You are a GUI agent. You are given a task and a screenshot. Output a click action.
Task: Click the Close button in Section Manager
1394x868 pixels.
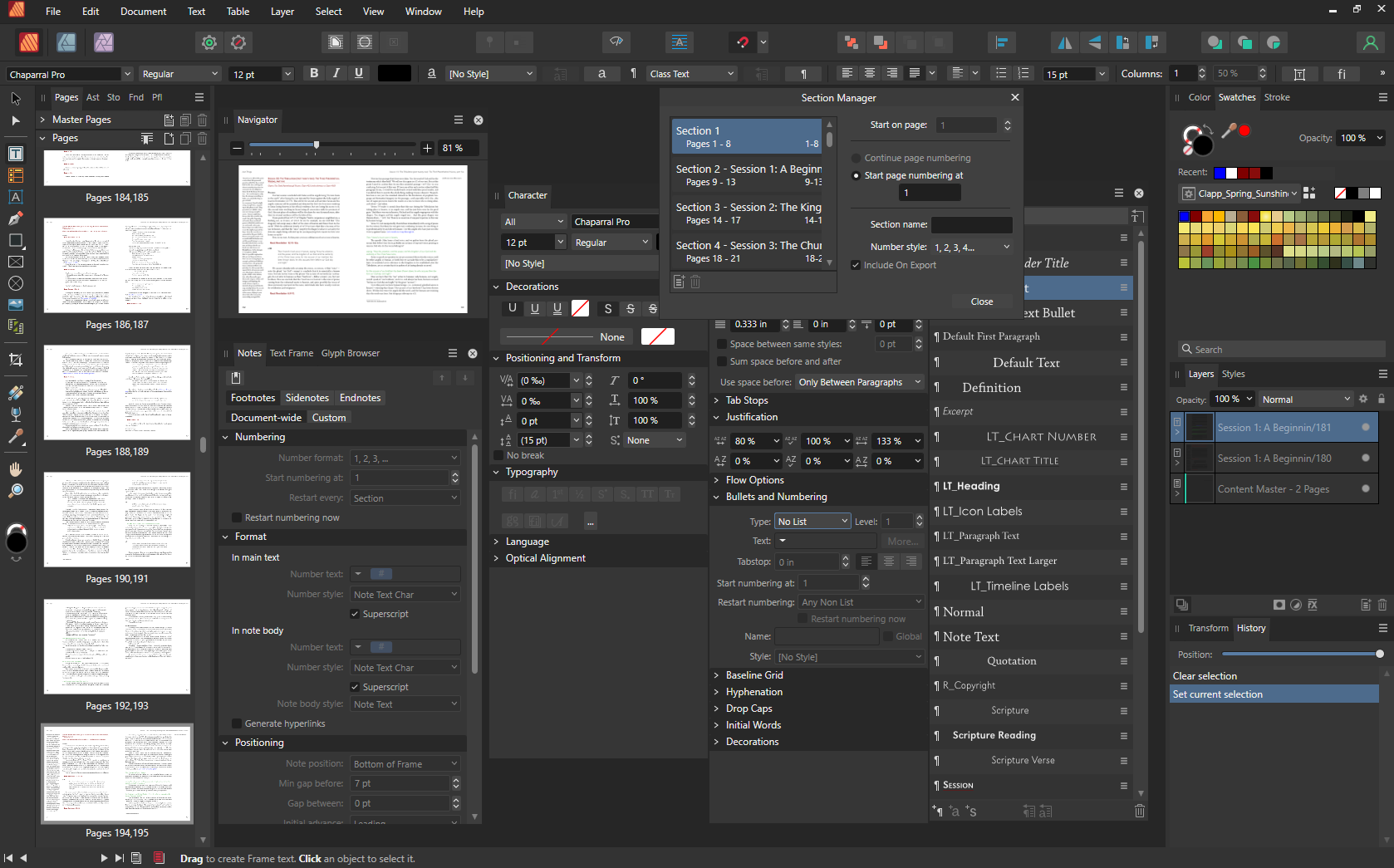pos(981,302)
